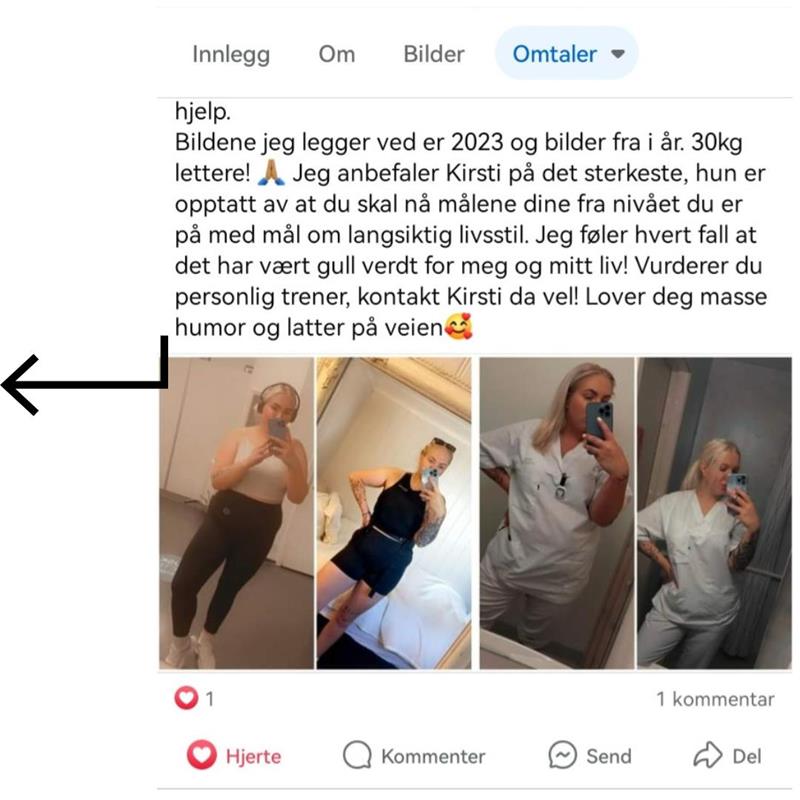Open second photo with black outfit
The image size is (800, 800).
394,513
